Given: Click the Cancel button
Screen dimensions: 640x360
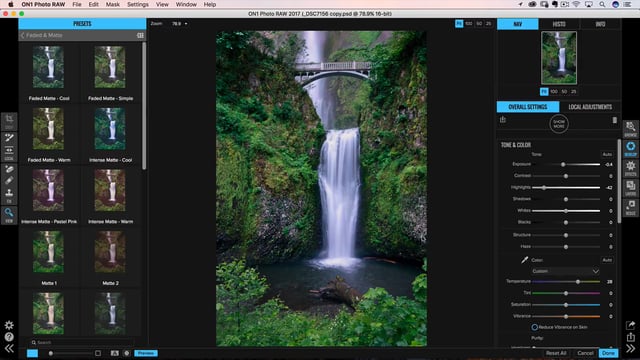Looking at the screenshot, I should [x=585, y=353].
